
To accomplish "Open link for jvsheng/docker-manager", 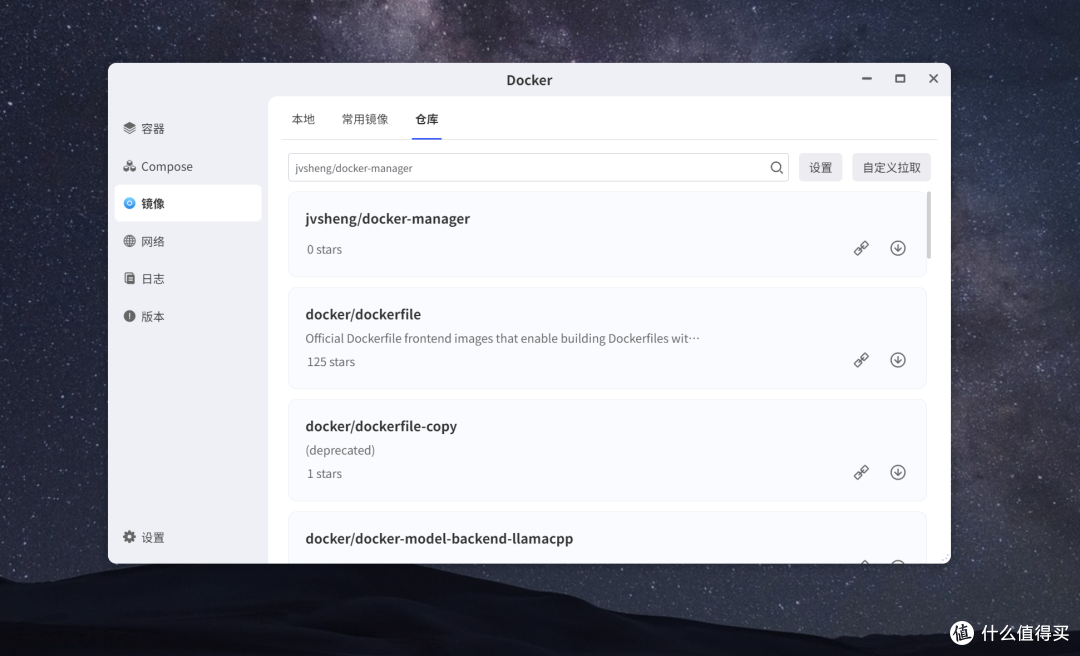I will 861,248.
